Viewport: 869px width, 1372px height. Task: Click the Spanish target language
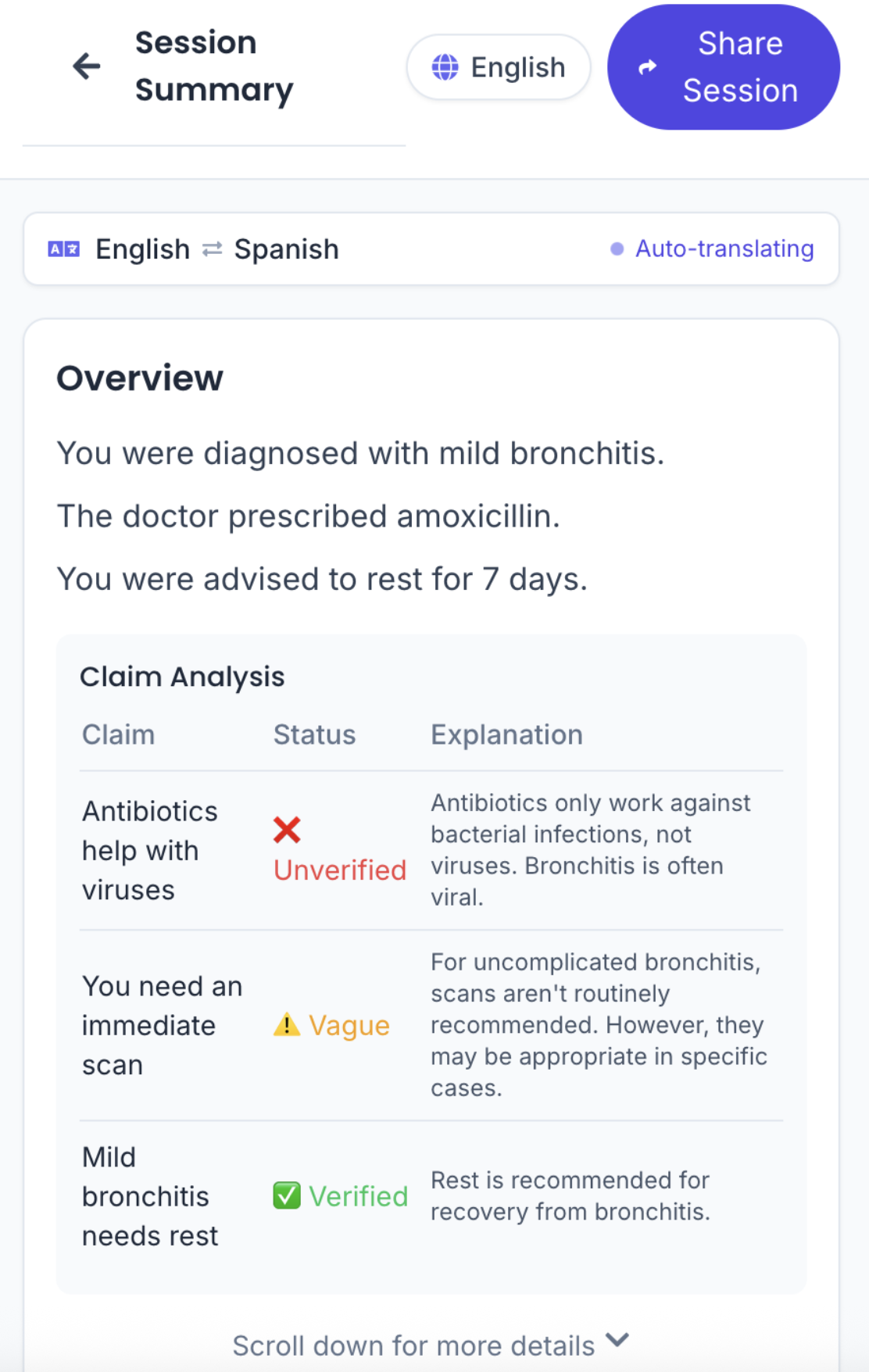[x=286, y=249]
